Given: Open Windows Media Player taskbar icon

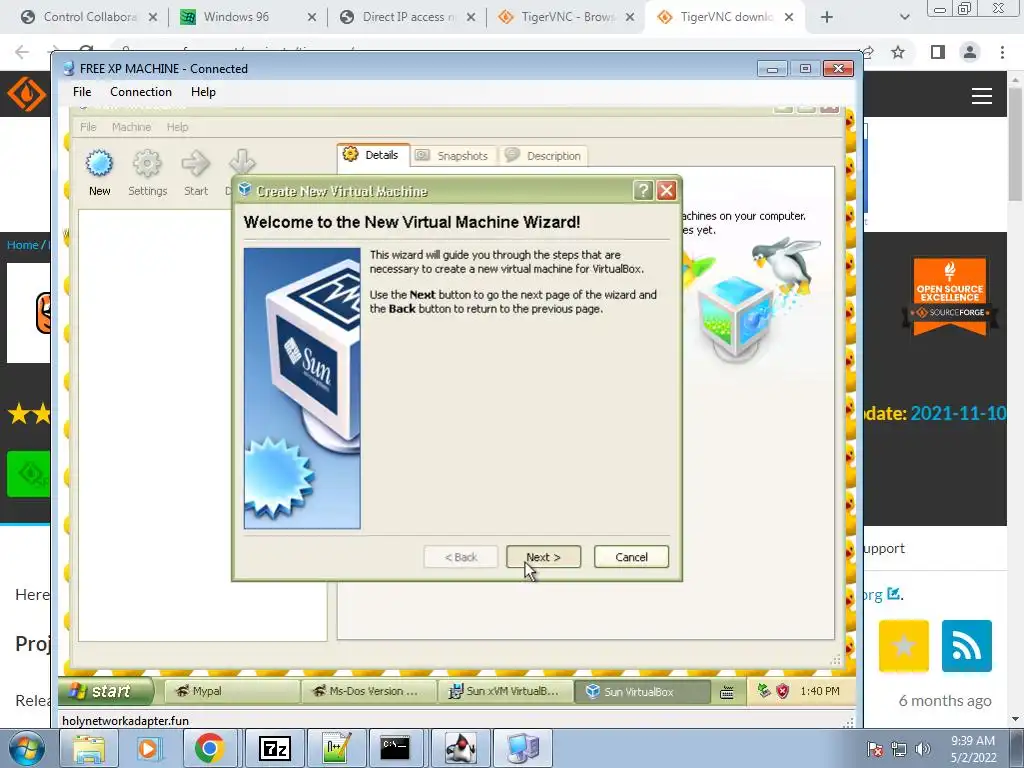Looking at the screenshot, I should [148, 748].
